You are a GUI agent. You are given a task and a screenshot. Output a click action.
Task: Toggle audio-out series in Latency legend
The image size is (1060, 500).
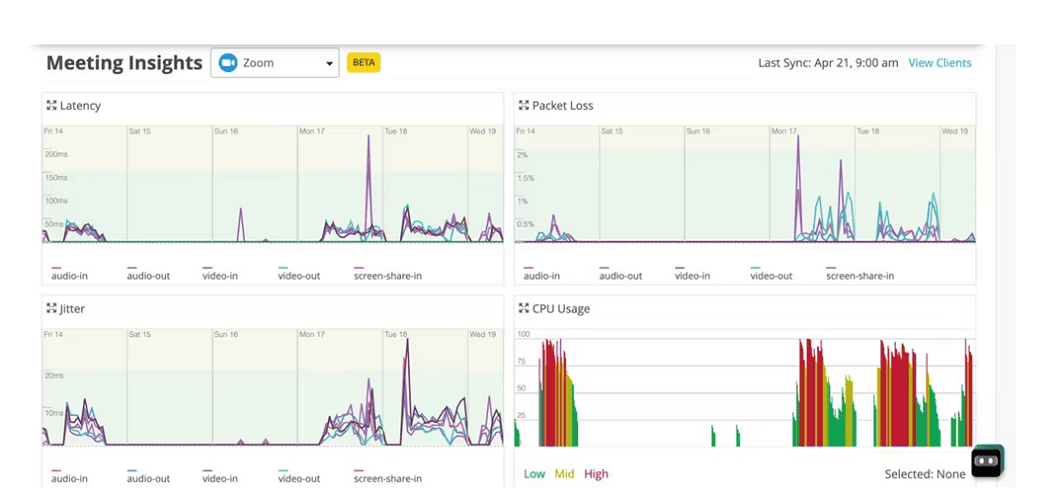[x=148, y=275]
